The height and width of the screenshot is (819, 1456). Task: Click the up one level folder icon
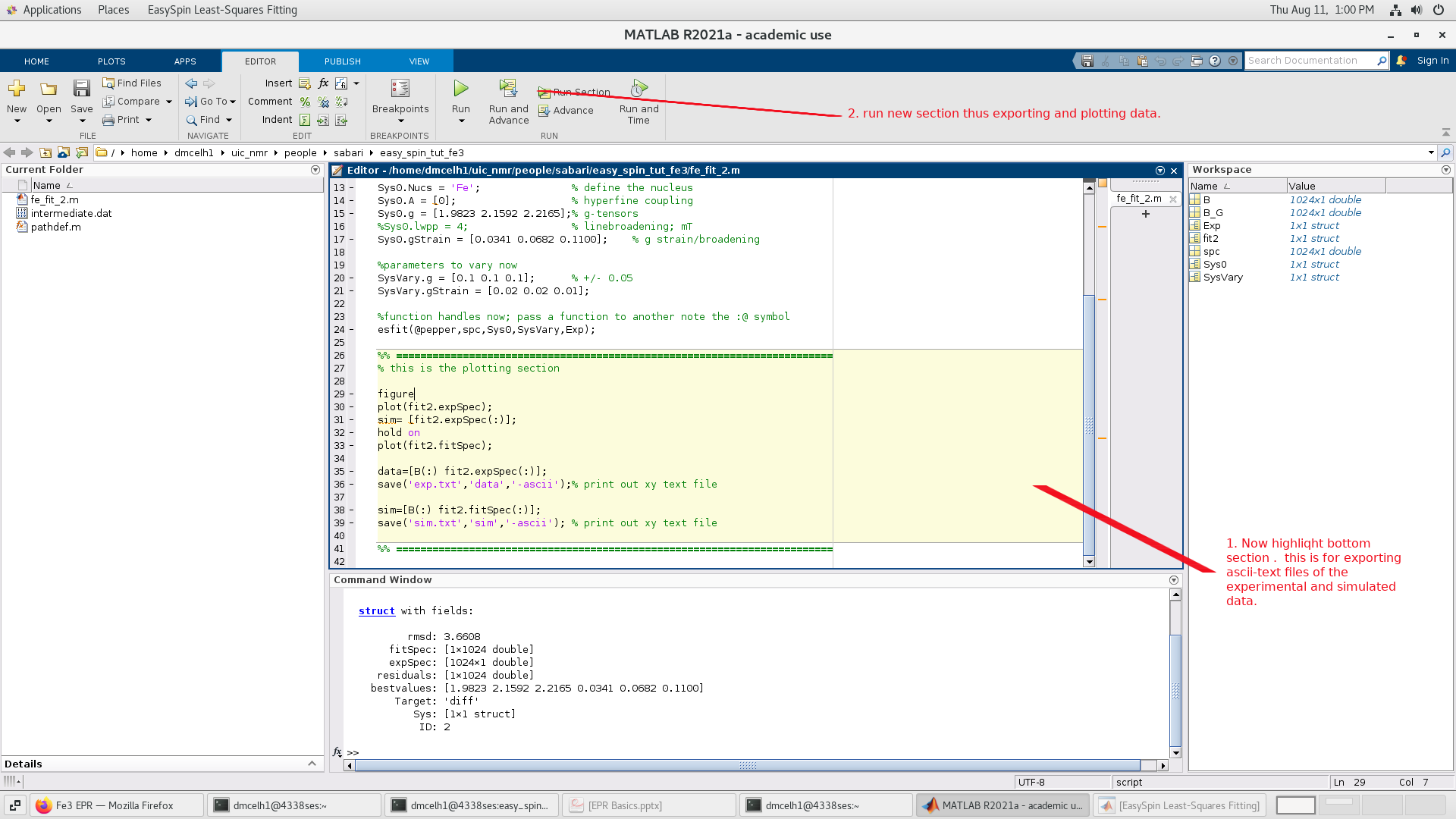click(x=45, y=152)
